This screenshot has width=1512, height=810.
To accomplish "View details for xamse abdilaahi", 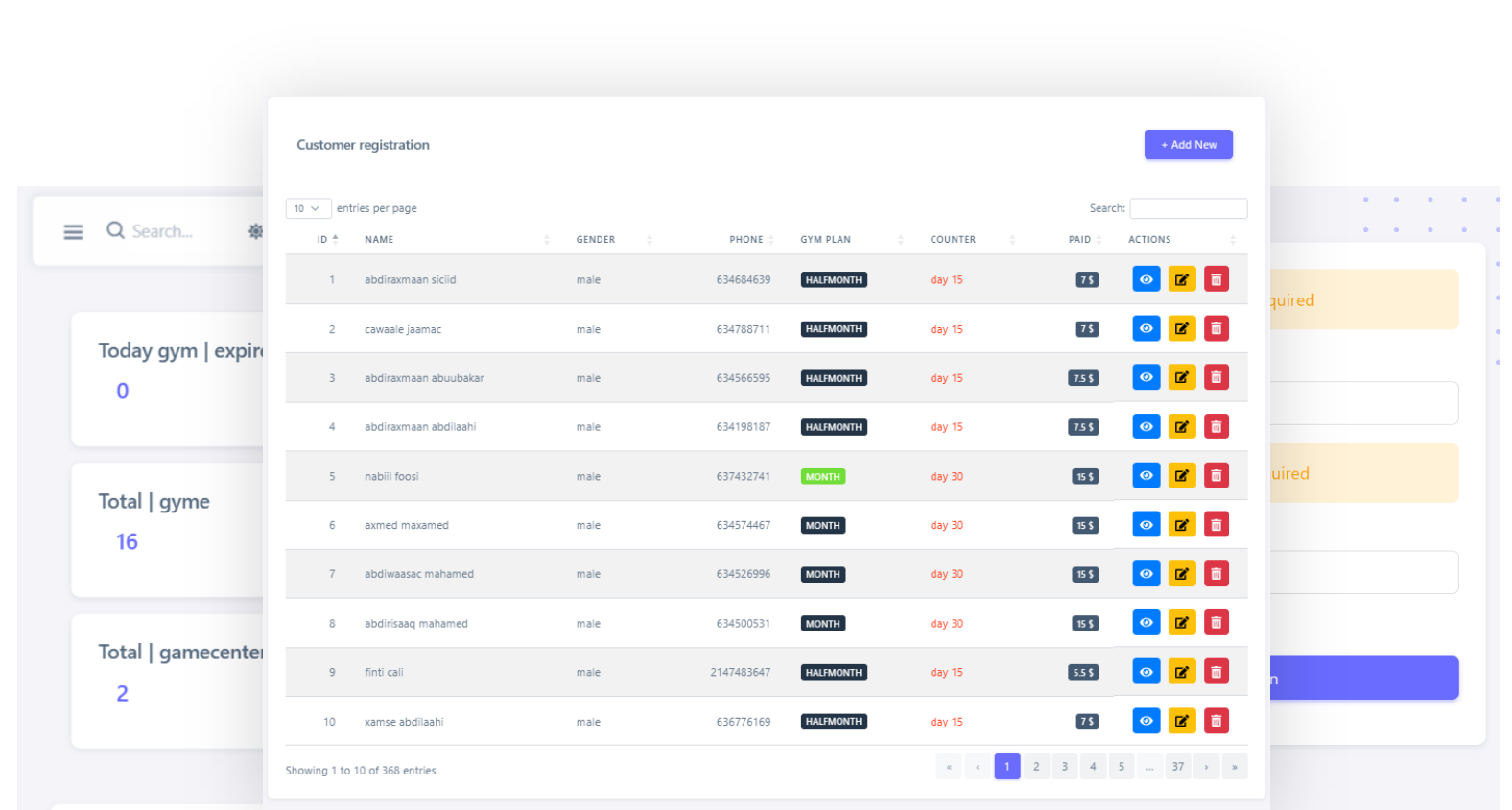I will pos(1146,721).
